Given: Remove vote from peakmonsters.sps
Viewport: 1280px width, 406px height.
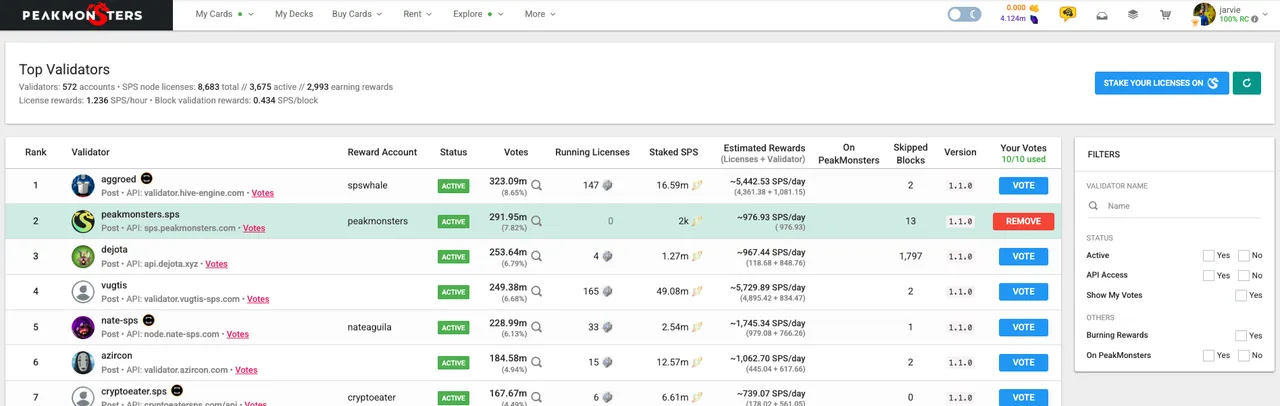Looking at the screenshot, I should click(1023, 221).
